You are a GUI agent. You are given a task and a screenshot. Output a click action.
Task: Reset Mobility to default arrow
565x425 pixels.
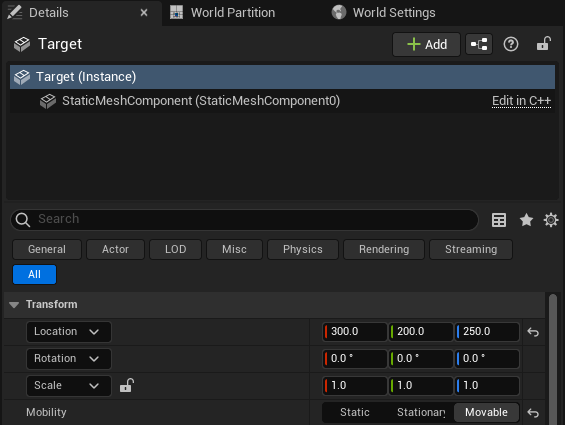click(533, 412)
